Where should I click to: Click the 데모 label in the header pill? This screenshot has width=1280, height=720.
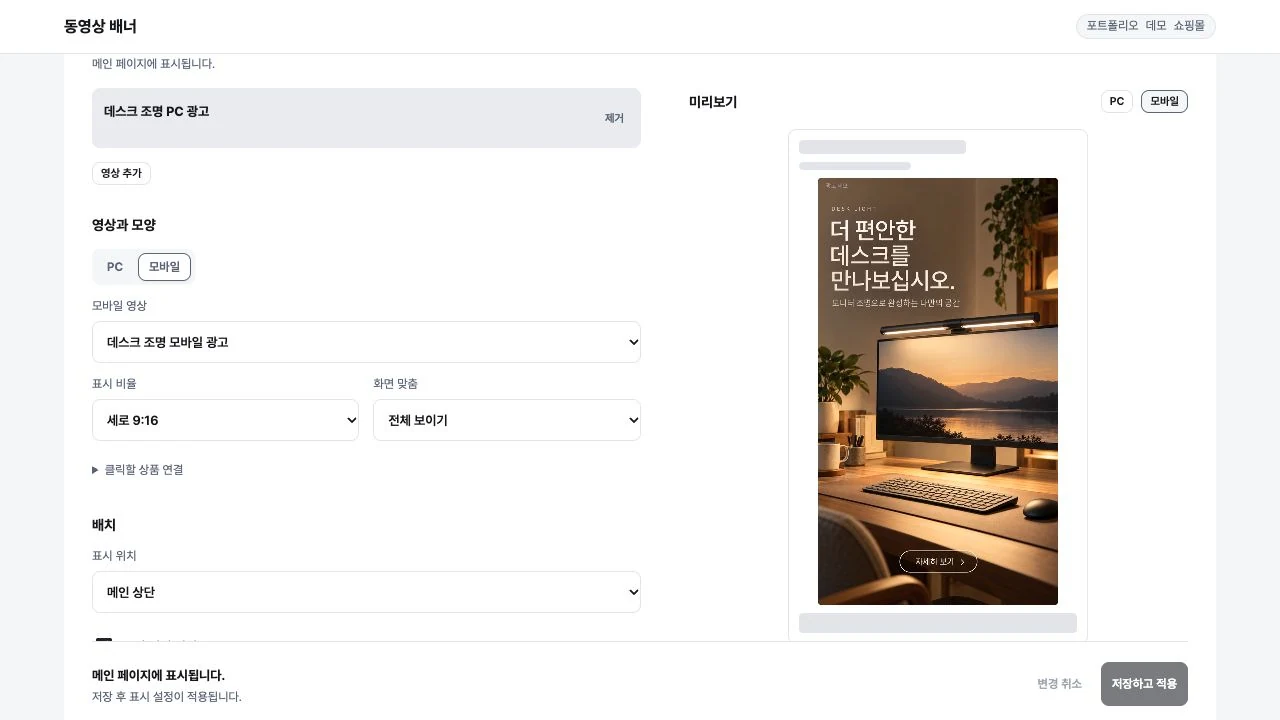click(x=1156, y=26)
